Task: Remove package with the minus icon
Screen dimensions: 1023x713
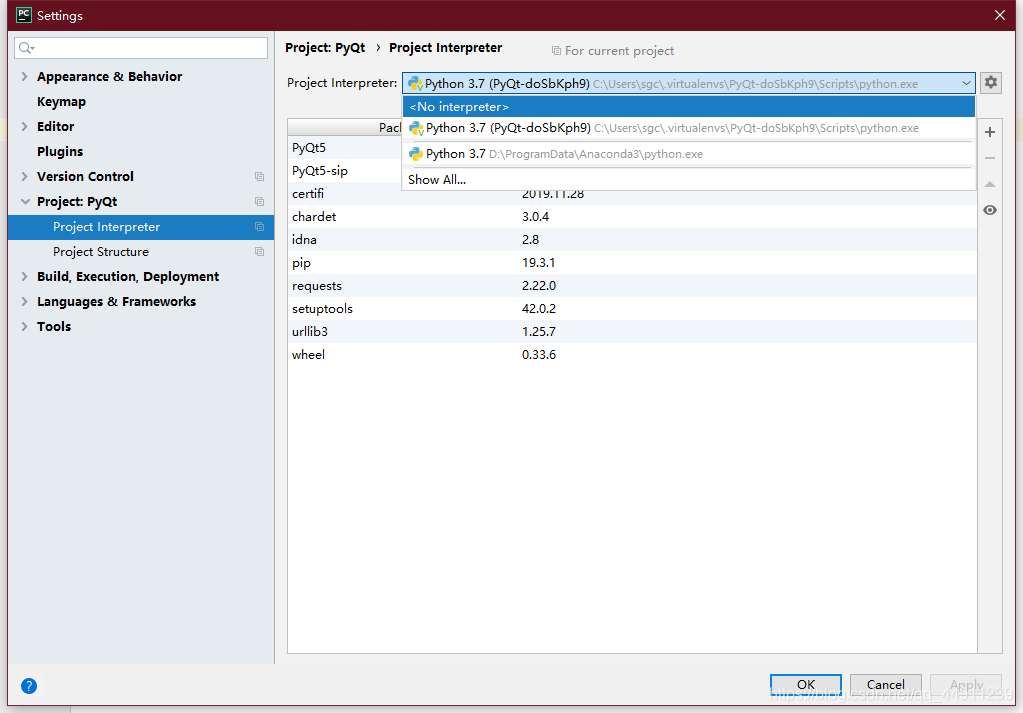Action: click(x=990, y=159)
